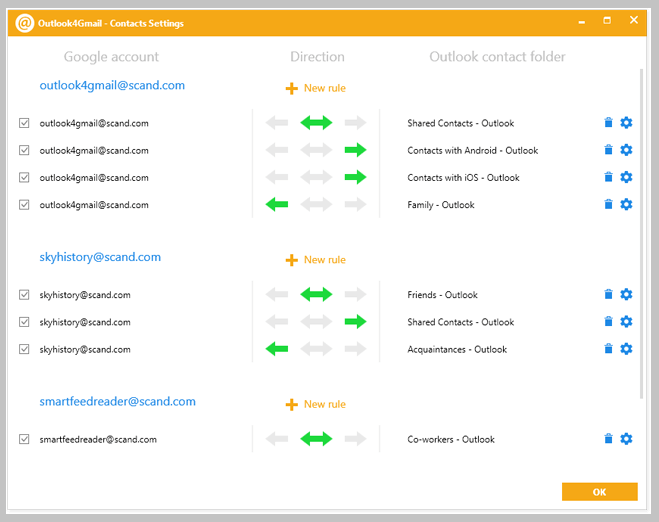Choose two-way arrow in Contacts with iOS row

(316, 177)
